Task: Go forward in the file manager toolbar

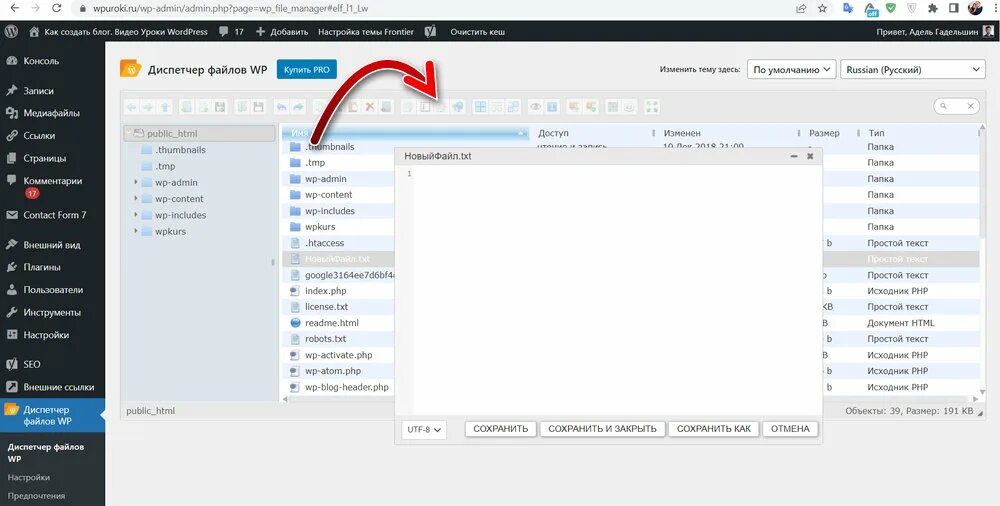Action: click(x=149, y=107)
